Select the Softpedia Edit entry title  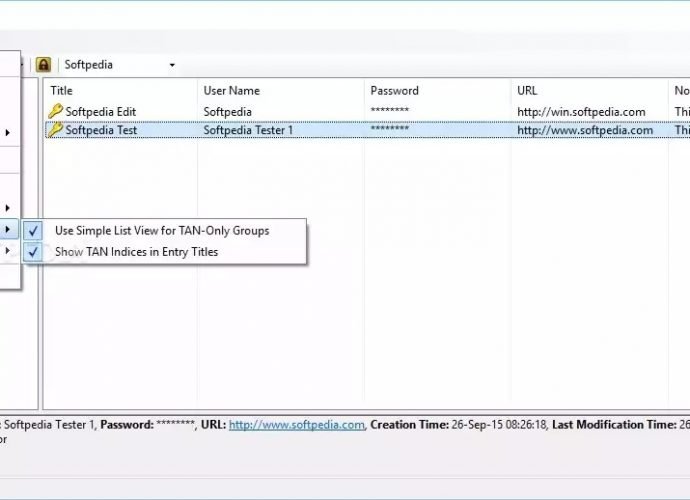click(x=101, y=112)
